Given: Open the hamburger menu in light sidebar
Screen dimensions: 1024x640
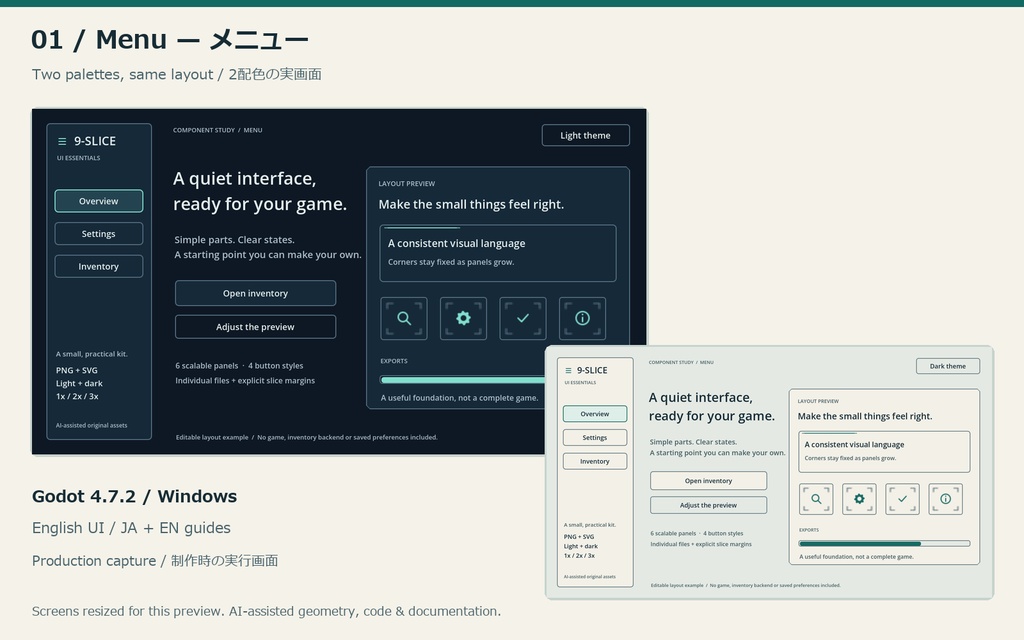Looking at the screenshot, I should click(x=568, y=370).
